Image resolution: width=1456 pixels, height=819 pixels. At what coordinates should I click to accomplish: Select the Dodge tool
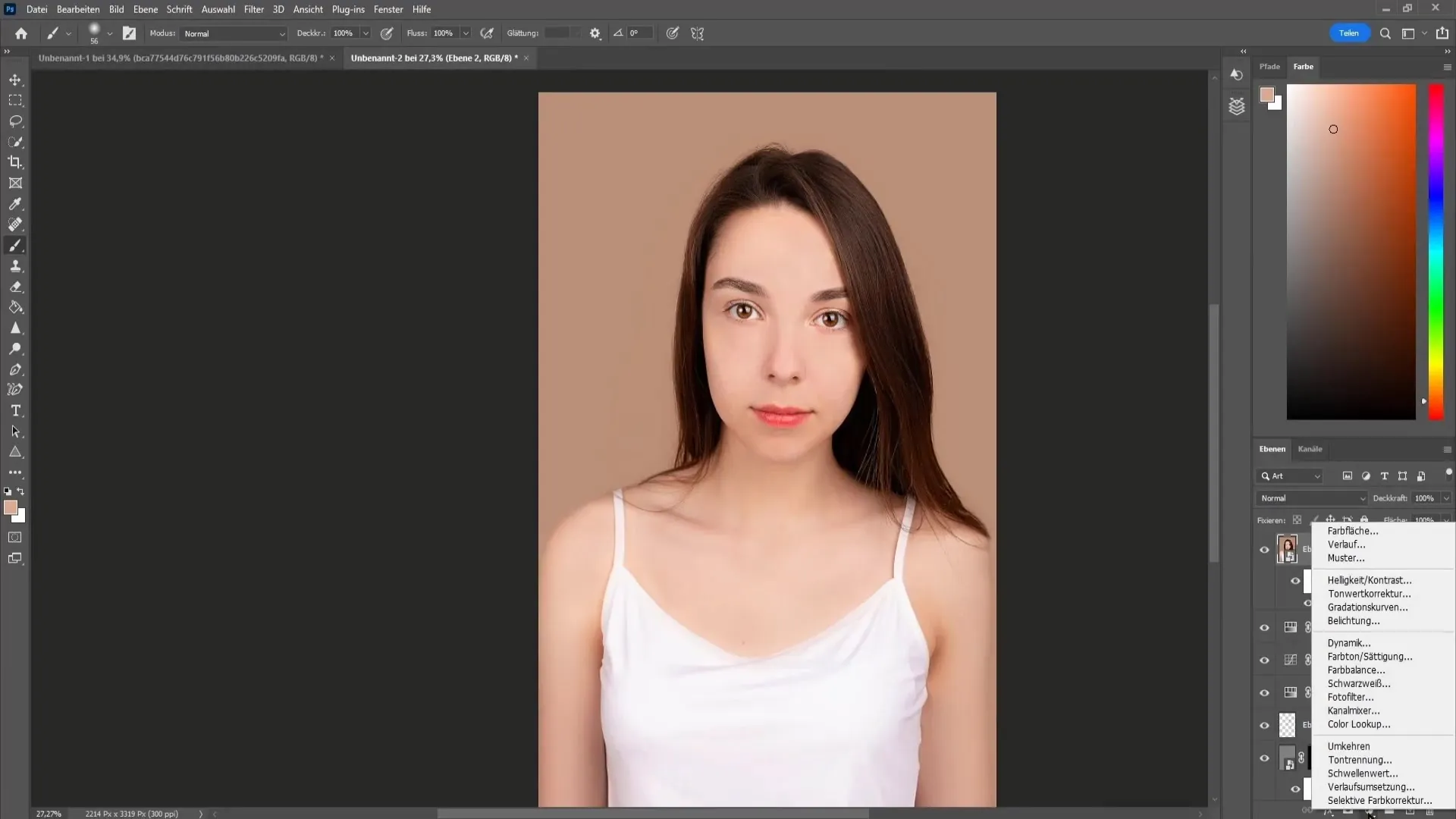coord(15,349)
